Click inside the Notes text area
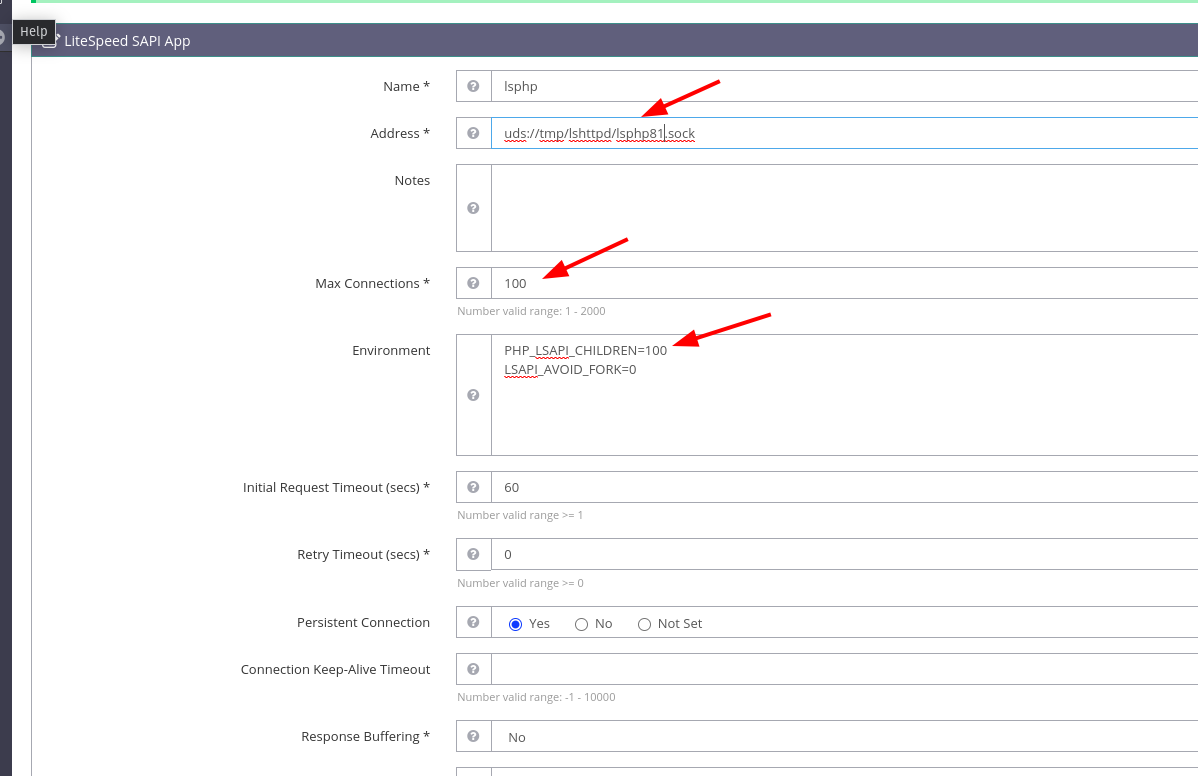Viewport: 1198px width, 776px height. [x=844, y=208]
